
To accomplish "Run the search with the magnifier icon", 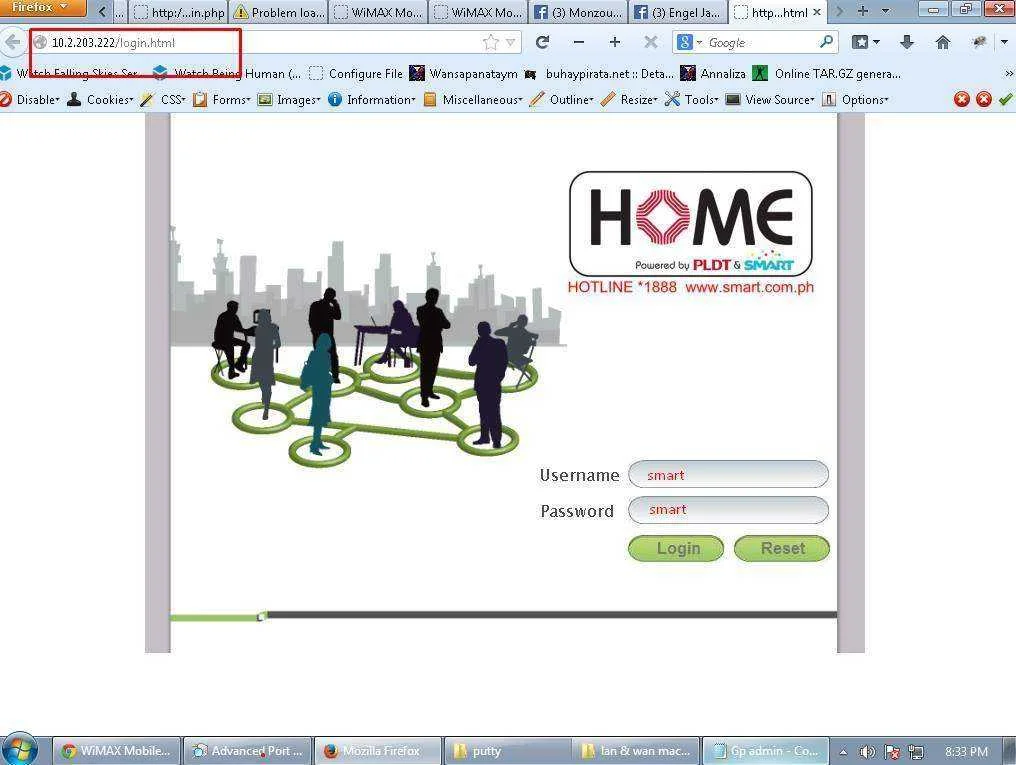I will point(826,43).
